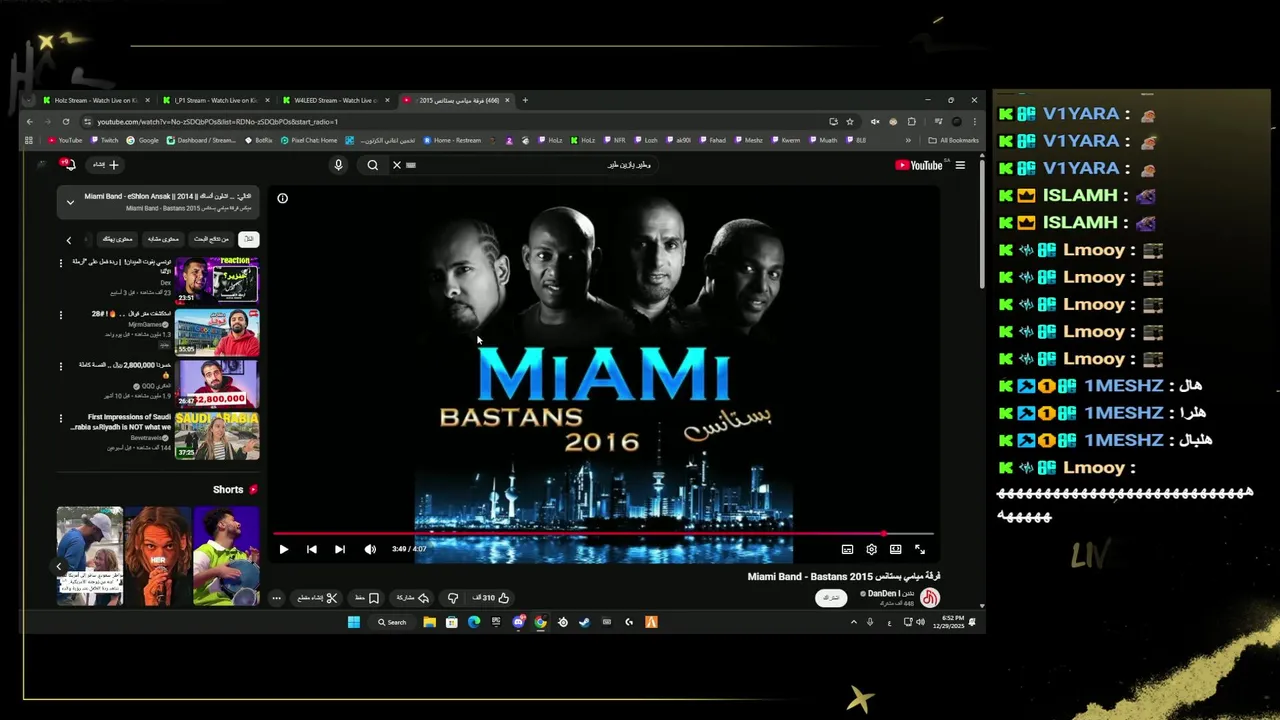The width and height of the screenshot is (1280, 720).
Task: Open Chrome three-dot menu
Action: (x=974, y=122)
